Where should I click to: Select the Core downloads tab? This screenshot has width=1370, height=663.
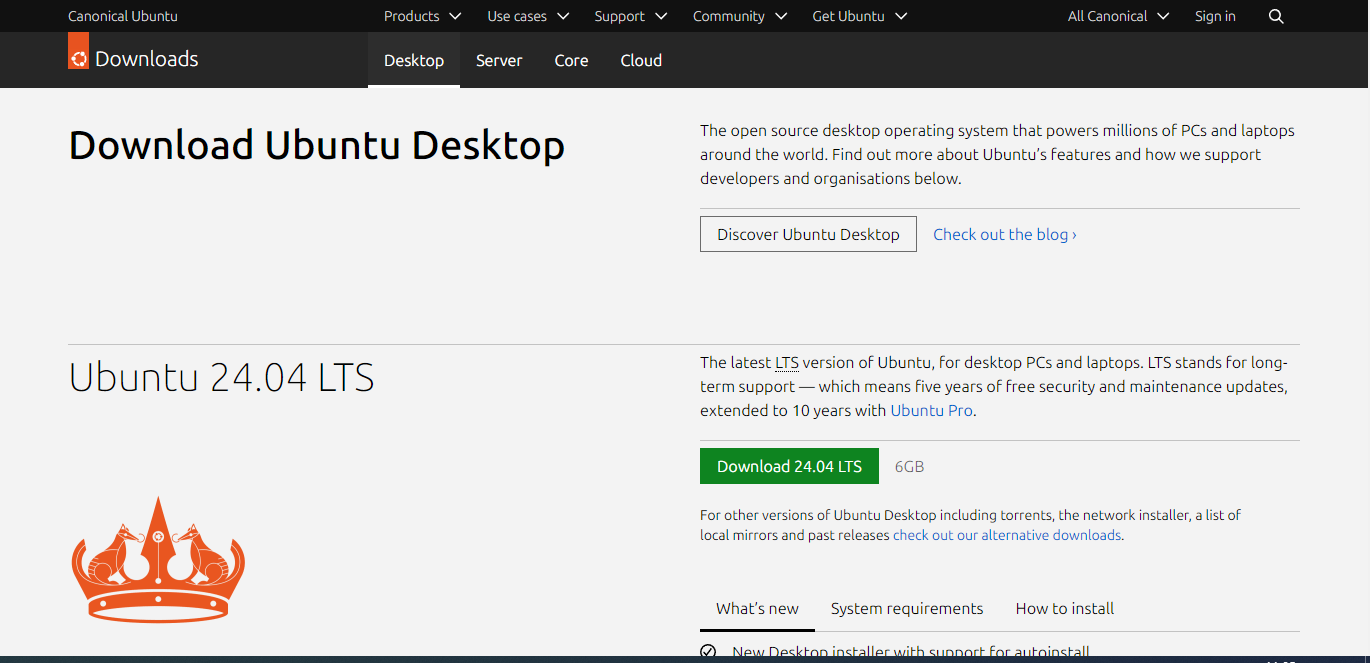click(x=571, y=60)
